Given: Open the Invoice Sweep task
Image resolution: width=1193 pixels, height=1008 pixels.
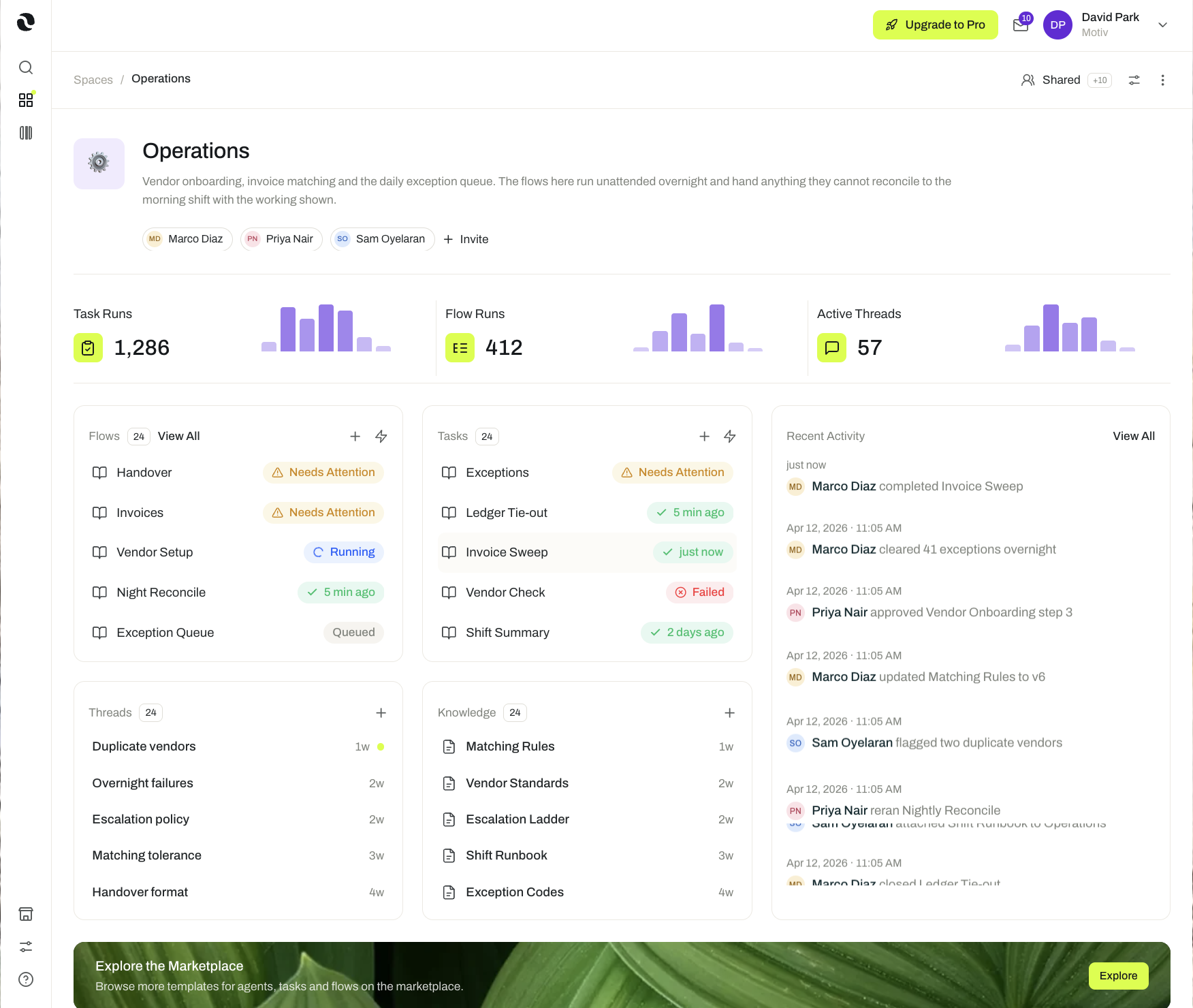Looking at the screenshot, I should coord(587,552).
